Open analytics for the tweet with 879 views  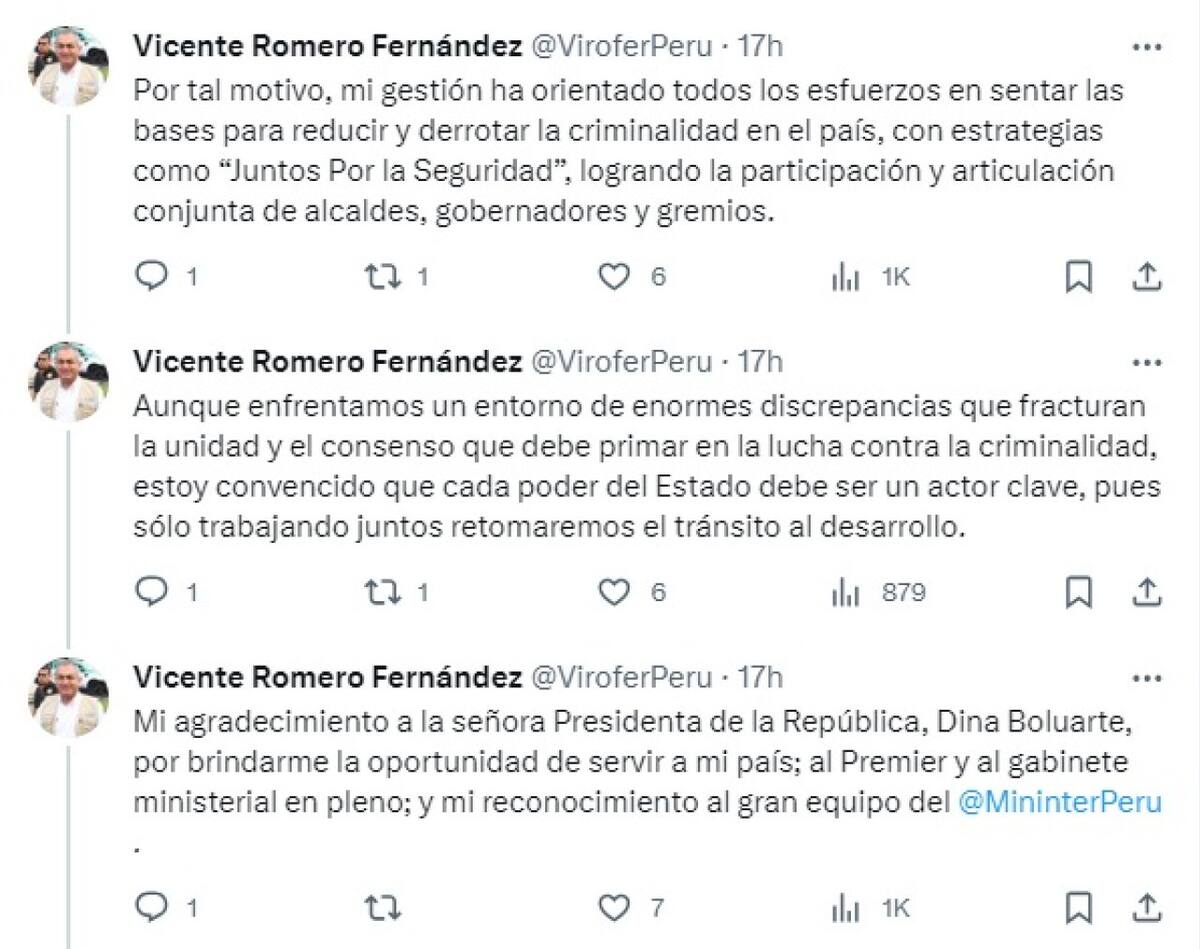click(847, 594)
